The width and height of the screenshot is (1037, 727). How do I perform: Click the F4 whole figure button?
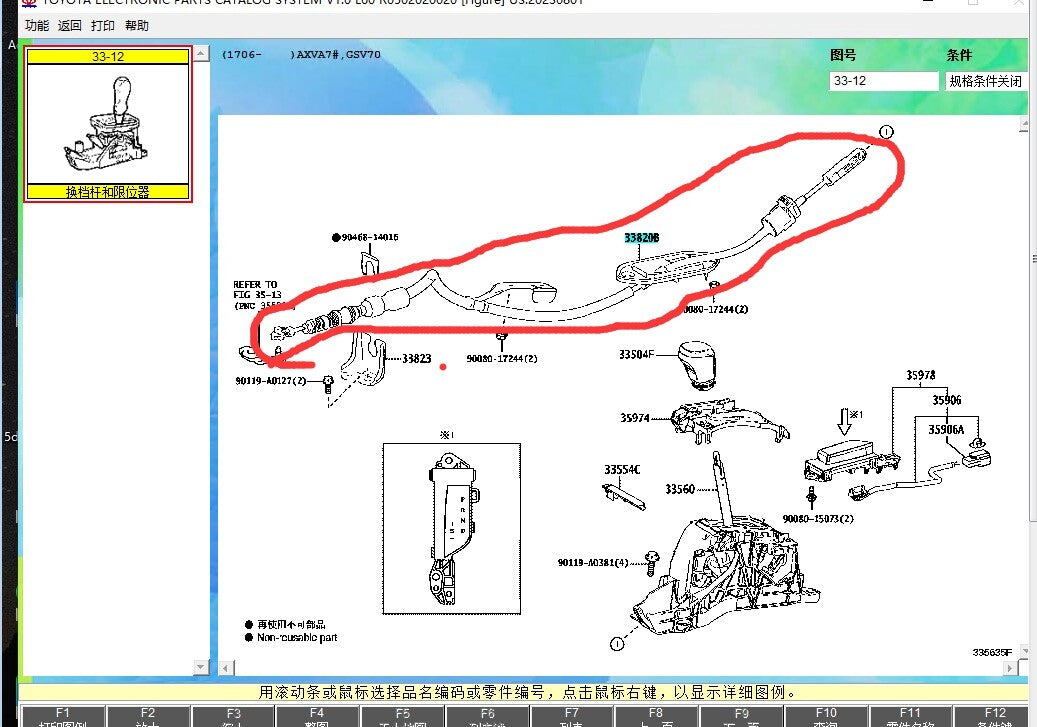pyautogui.click(x=317, y=716)
